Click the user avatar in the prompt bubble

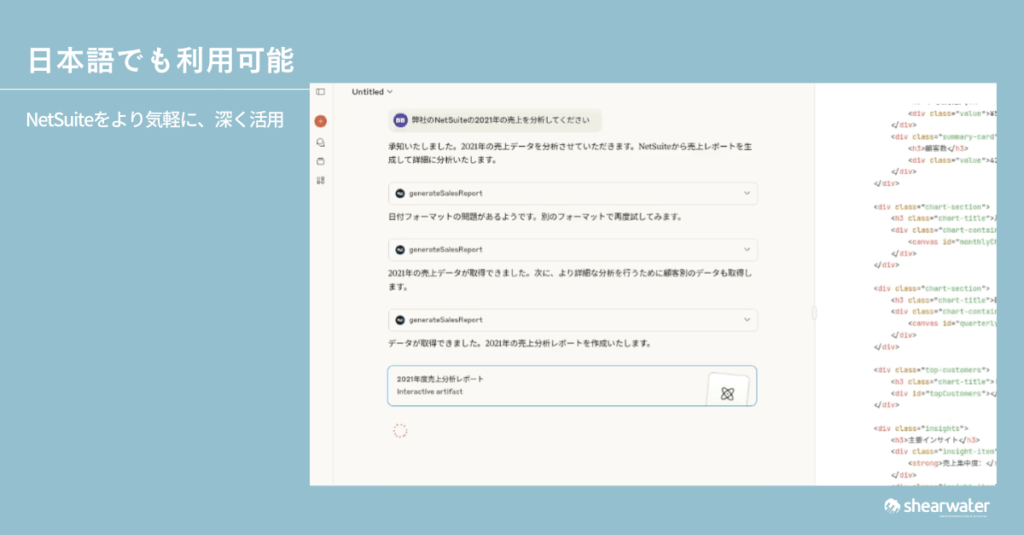tap(400, 120)
